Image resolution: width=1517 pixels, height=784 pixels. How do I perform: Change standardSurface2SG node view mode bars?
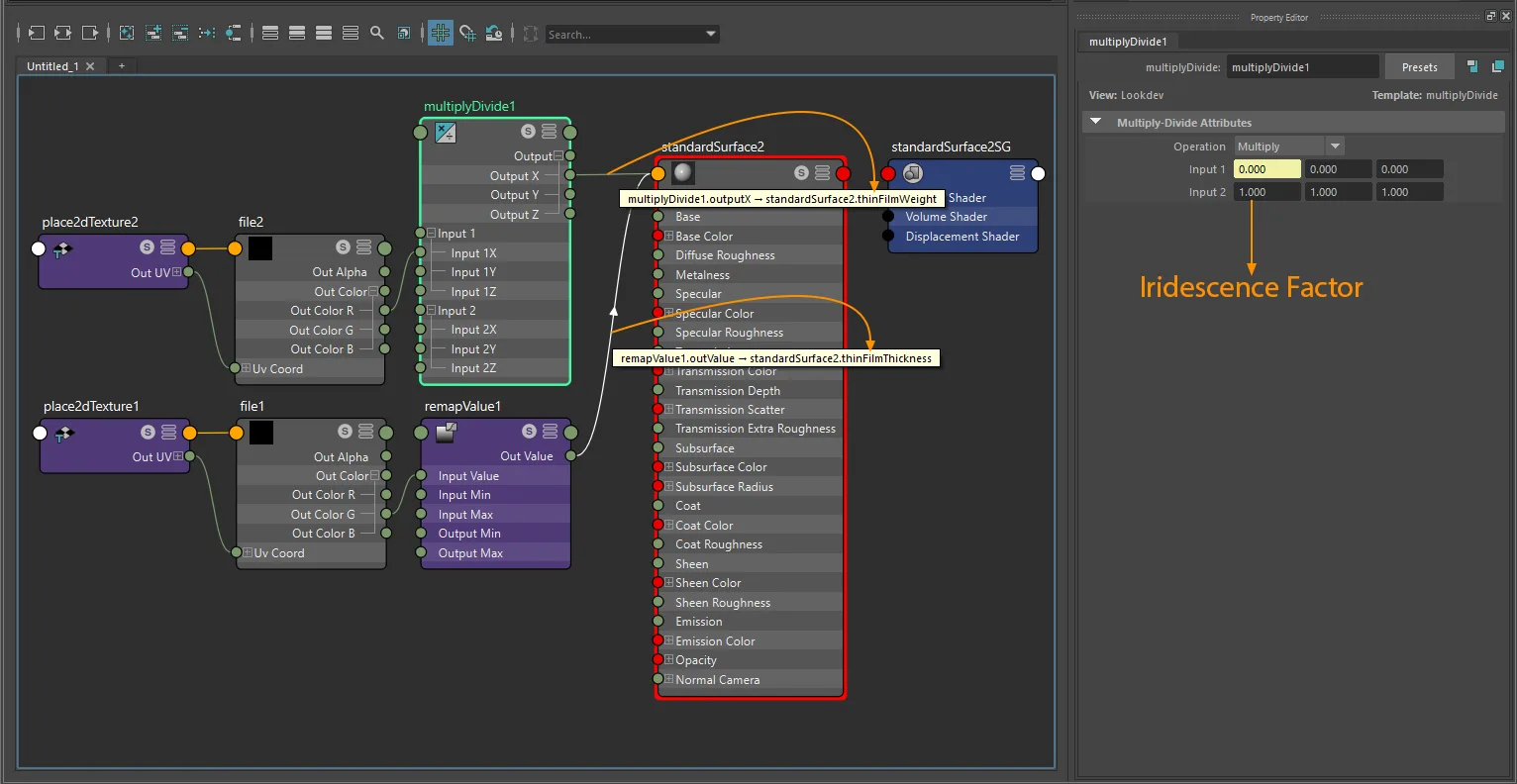(x=1017, y=173)
